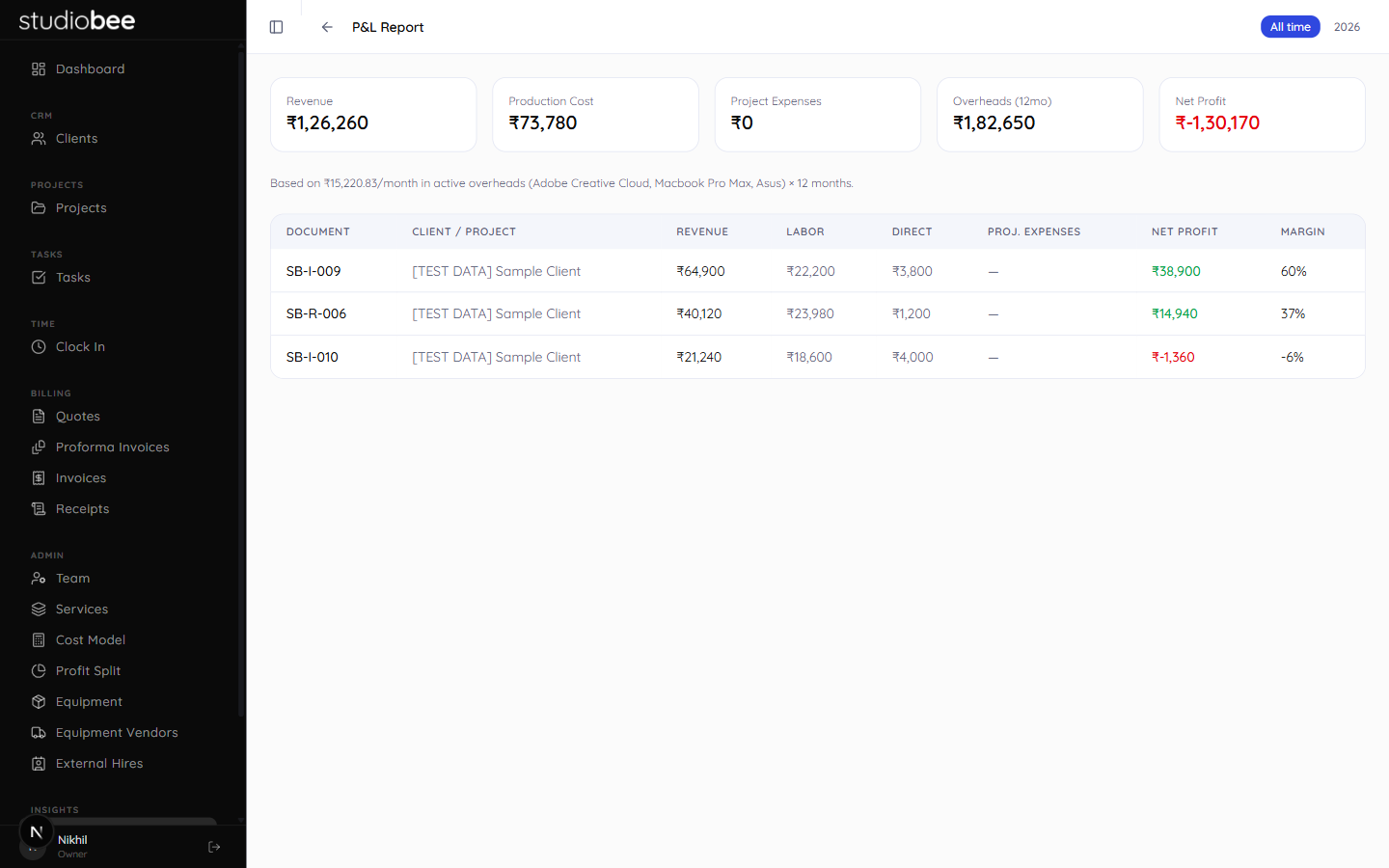Viewport: 1389px width, 868px height.
Task: Log out using the sign-out icon
Action: pos(214,847)
